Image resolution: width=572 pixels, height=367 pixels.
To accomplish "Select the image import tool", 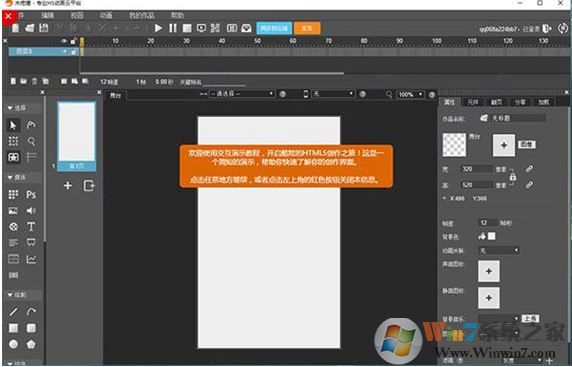I will pyautogui.click(x=13, y=210).
